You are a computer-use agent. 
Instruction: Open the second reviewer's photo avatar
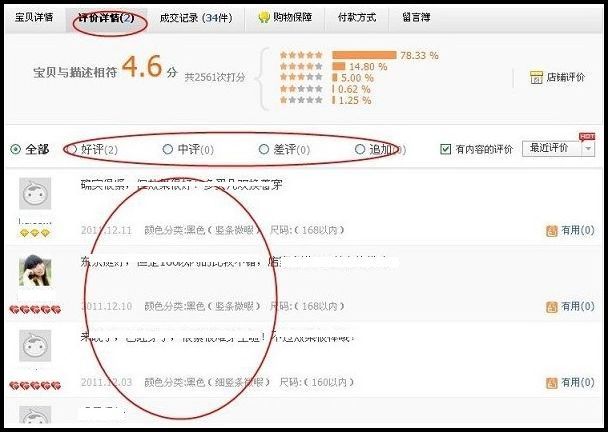click(x=35, y=270)
